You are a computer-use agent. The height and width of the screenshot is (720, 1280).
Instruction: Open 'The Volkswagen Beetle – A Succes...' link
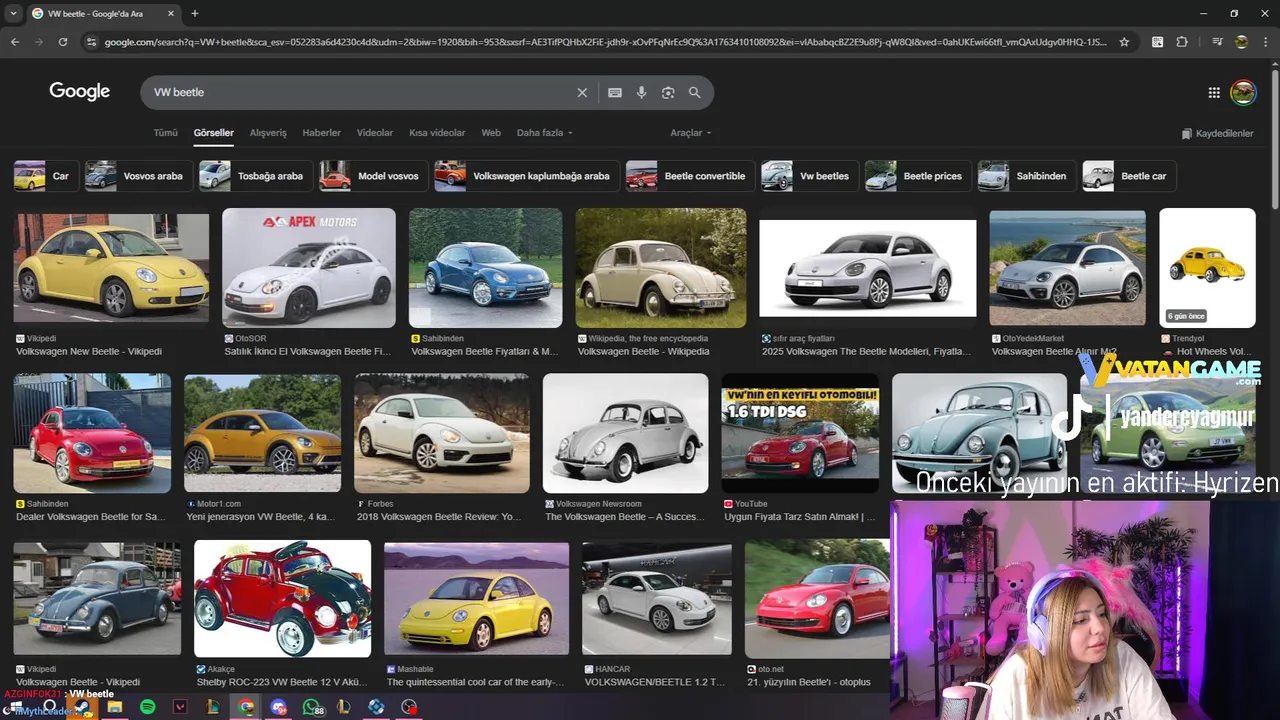626,517
